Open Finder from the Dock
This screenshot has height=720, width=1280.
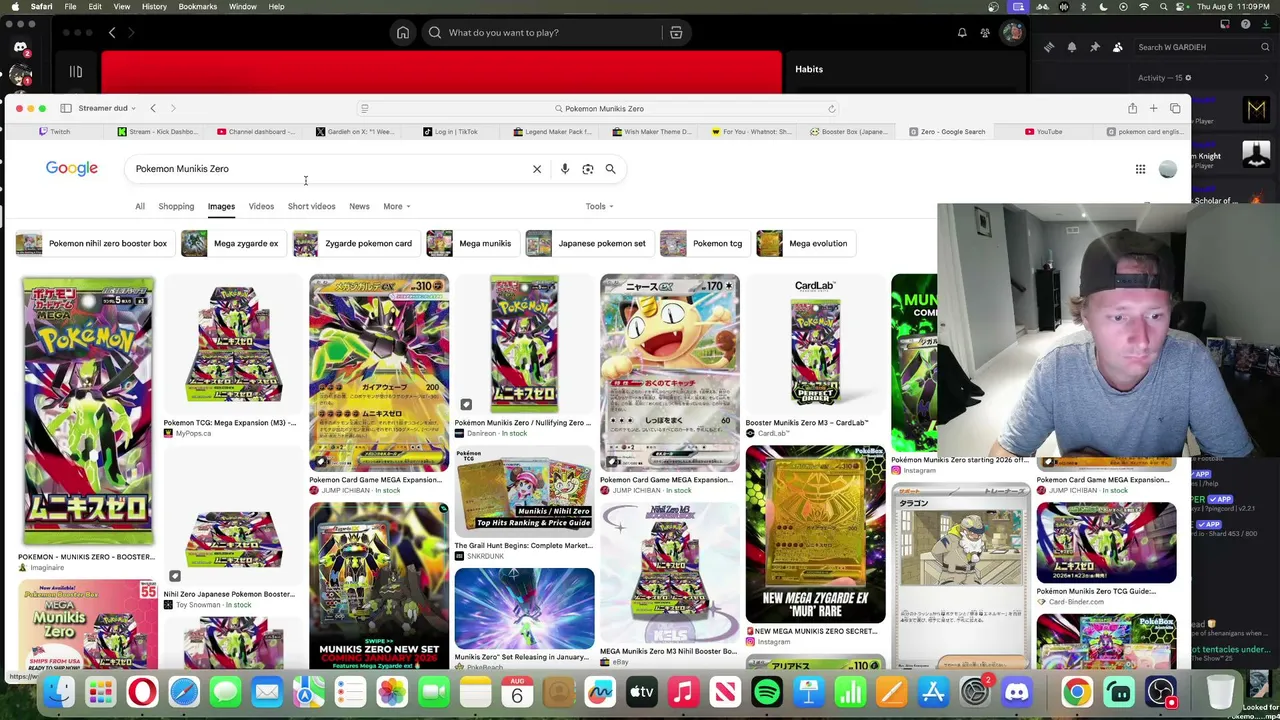[x=59, y=691]
